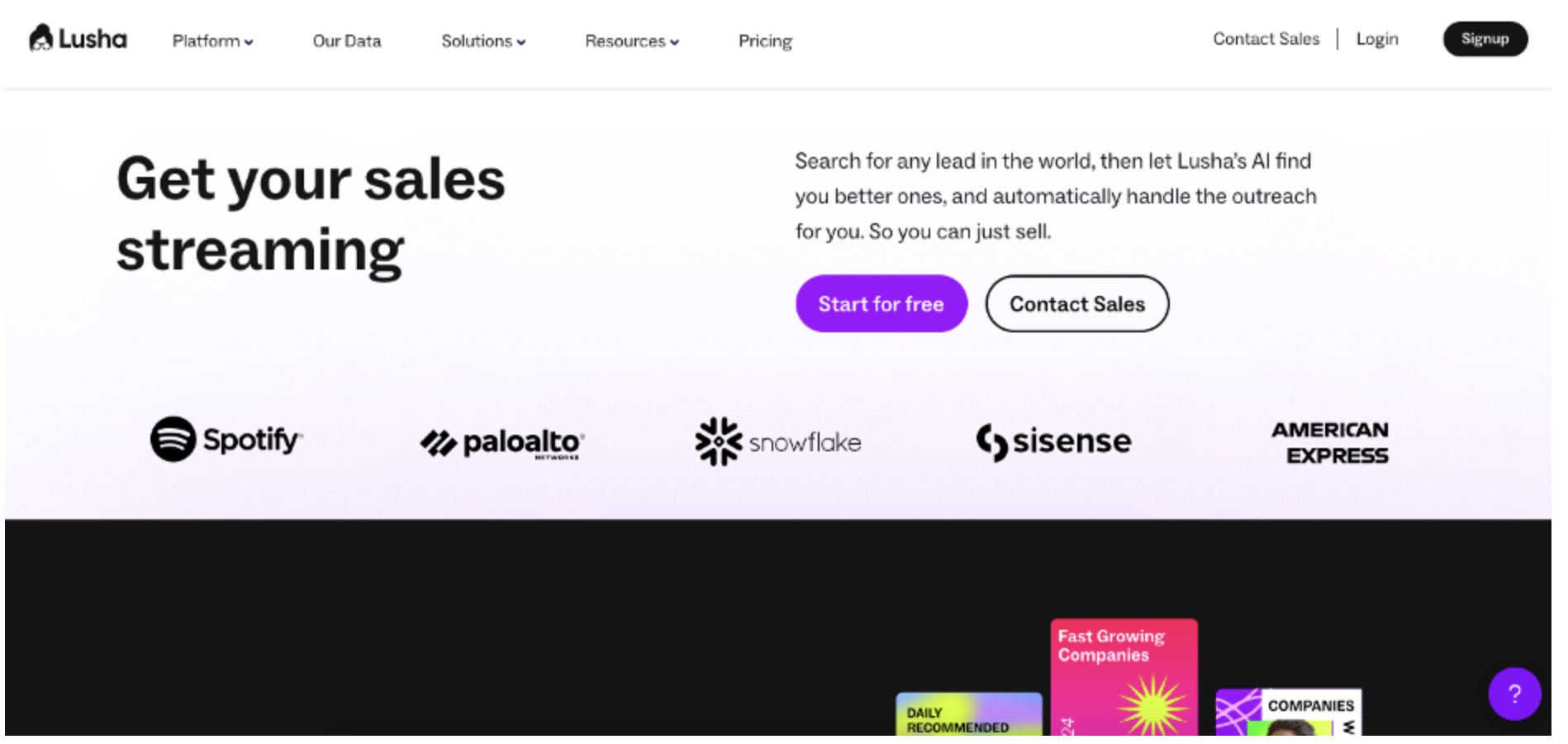The width and height of the screenshot is (1568, 744).
Task: Open the Fast Growing Companies card
Action: (x=1124, y=676)
